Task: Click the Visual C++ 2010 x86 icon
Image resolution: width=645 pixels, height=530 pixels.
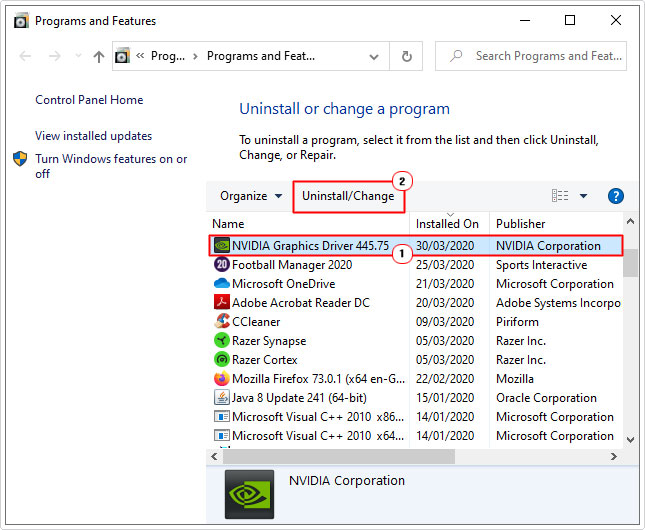Action: [222, 416]
